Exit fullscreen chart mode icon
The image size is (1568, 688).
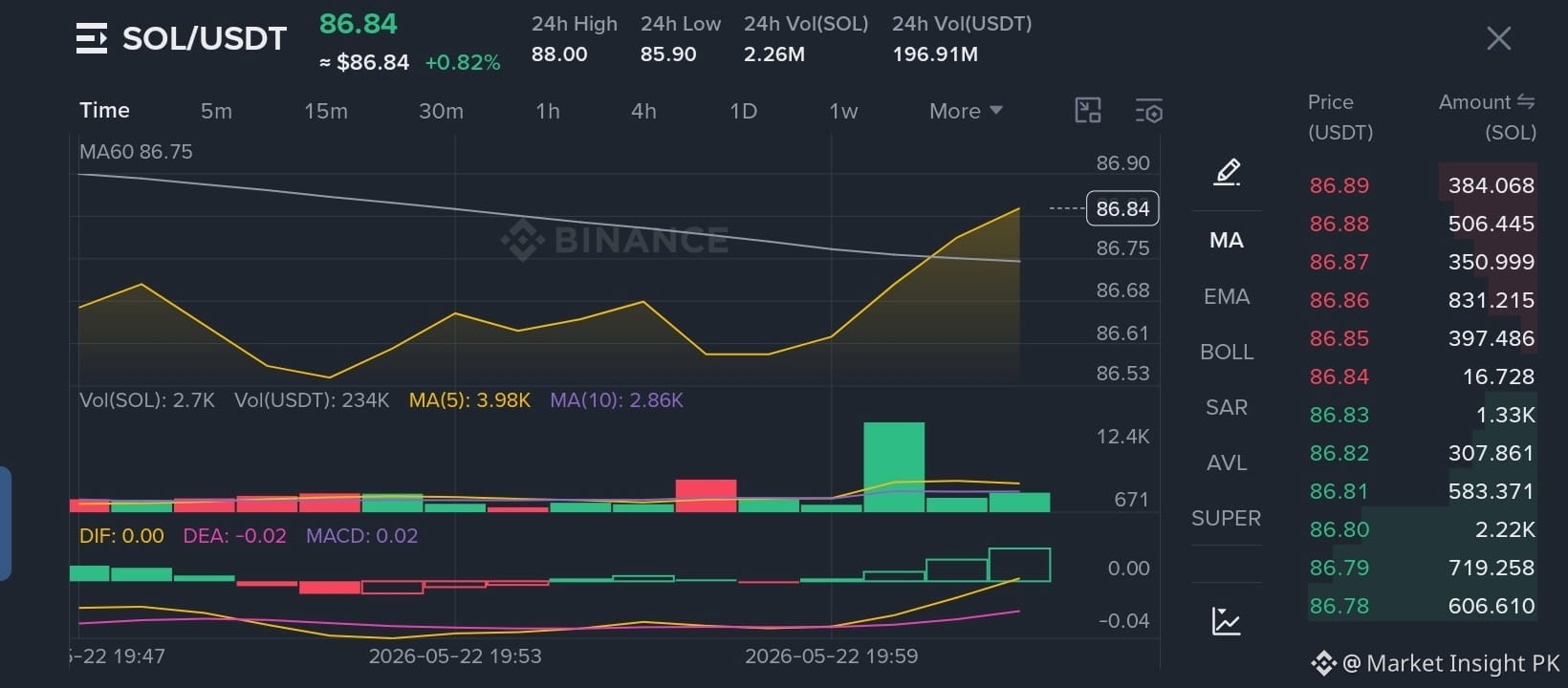pos(1088,110)
